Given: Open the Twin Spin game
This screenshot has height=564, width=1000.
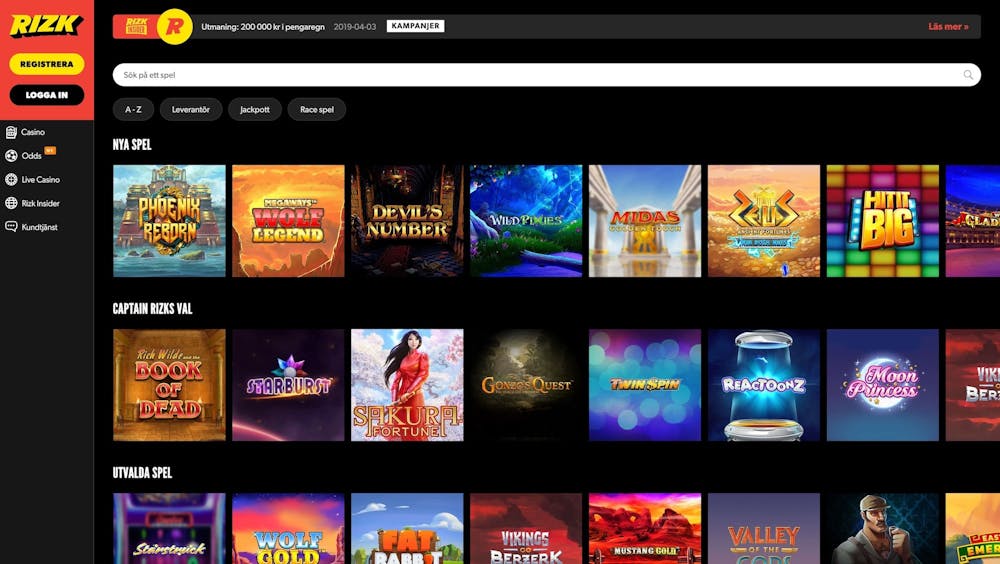Looking at the screenshot, I should (x=645, y=385).
